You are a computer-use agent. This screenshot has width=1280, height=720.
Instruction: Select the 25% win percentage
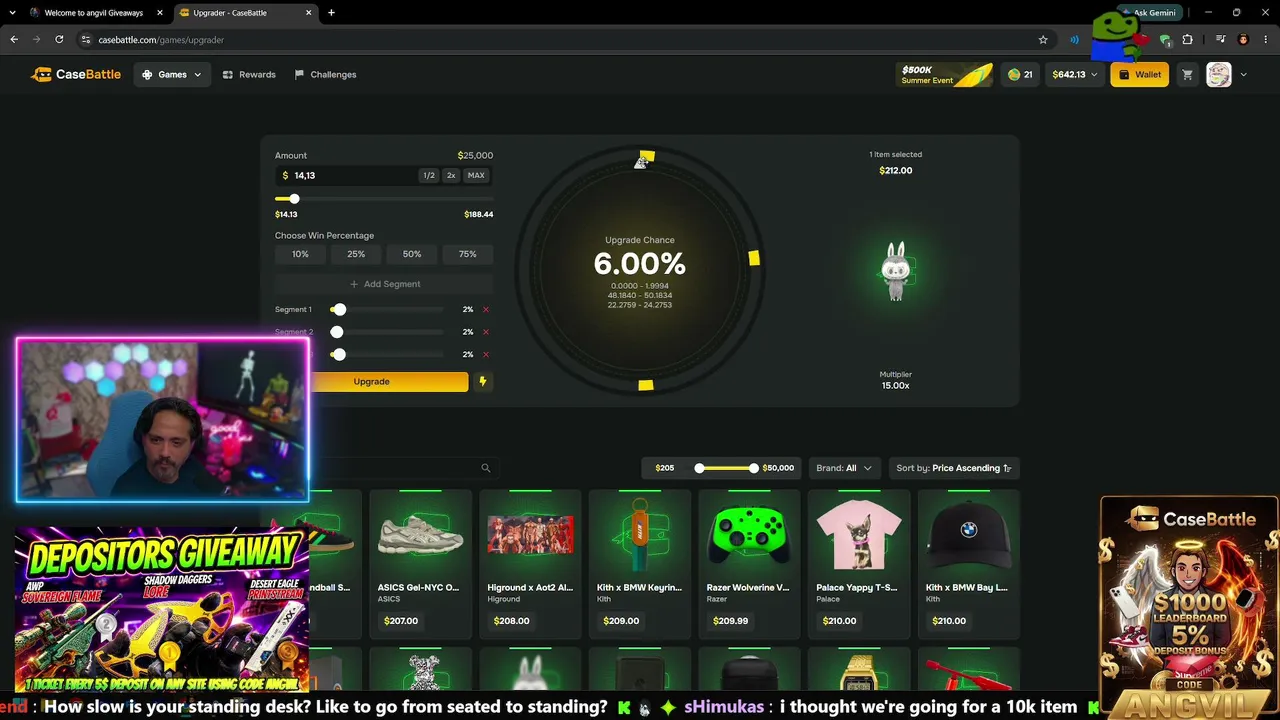(356, 254)
